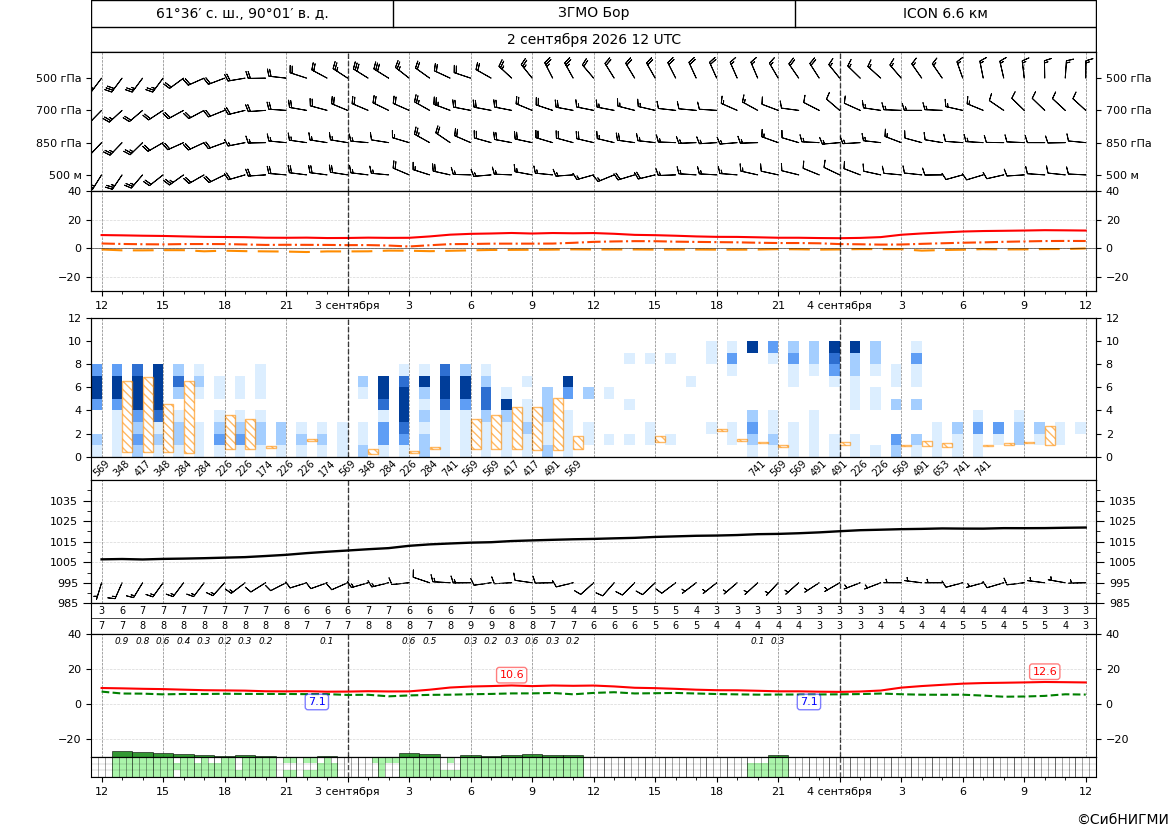1169x827 pixels.
Task: Click the station title ЗГМО Бор
Action: click(x=593, y=13)
